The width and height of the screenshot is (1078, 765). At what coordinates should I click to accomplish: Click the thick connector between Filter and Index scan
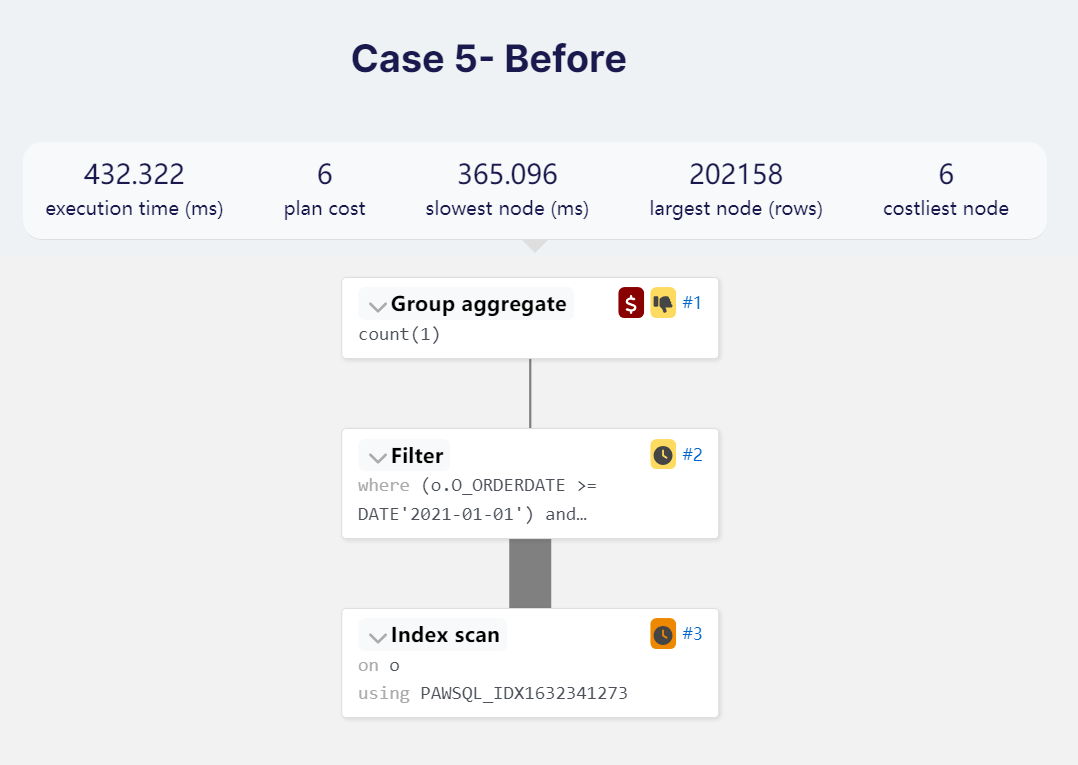(530, 573)
